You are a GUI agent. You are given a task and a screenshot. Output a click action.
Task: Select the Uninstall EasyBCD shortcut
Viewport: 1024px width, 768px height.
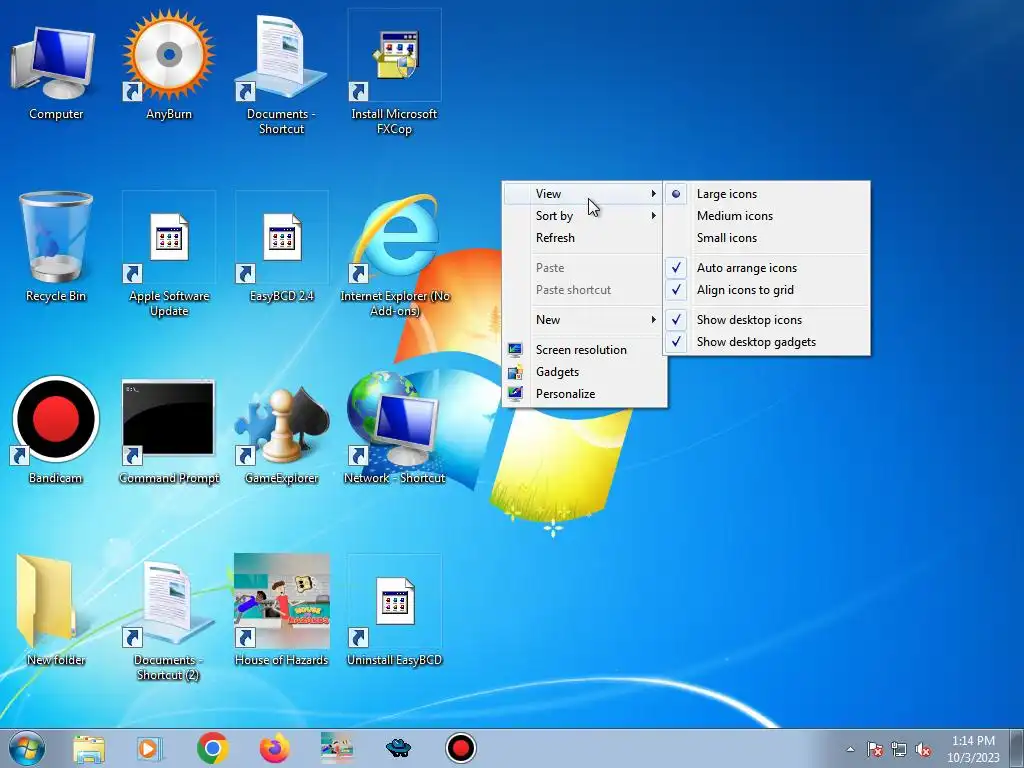pyautogui.click(x=394, y=609)
